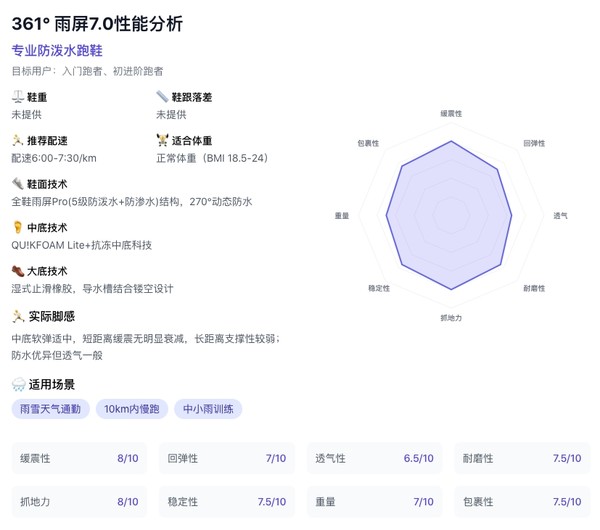Click the 透气 label on radar chart
600x530 pixels.
pos(561,215)
